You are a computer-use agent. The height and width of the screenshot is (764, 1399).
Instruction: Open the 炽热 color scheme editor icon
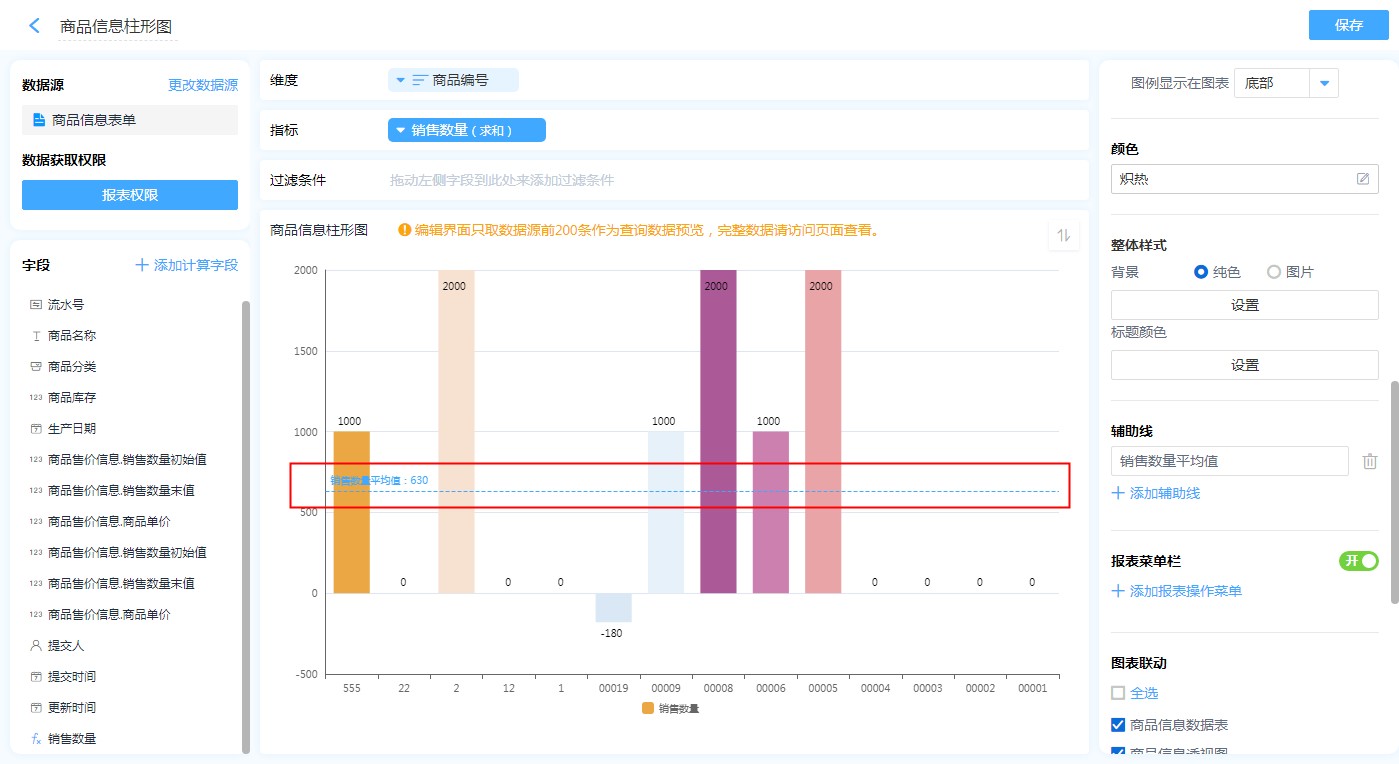coord(1362,179)
